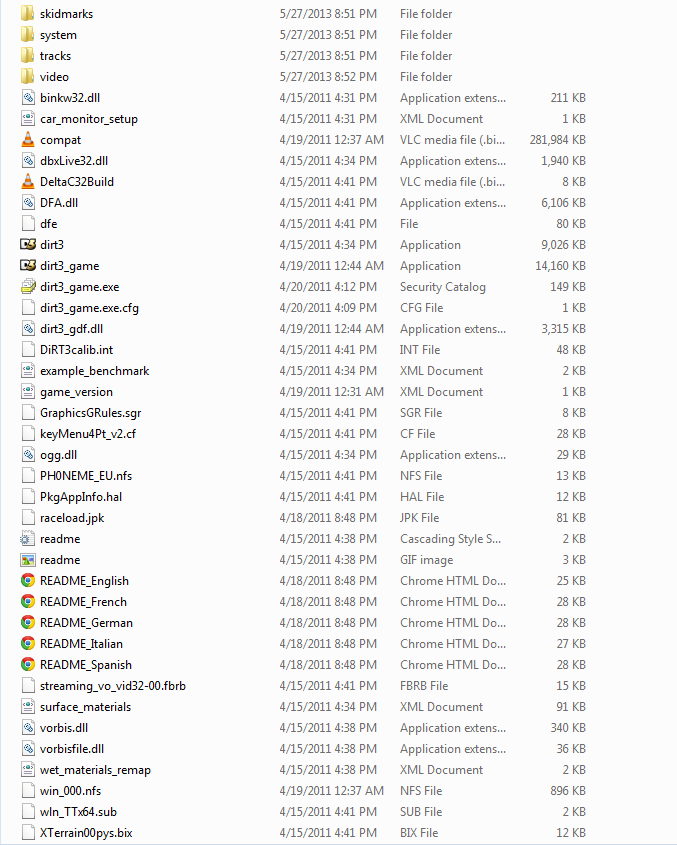The width and height of the screenshot is (677, 845).
Task: Select the dirt3 application icon
Action: (x=28, y=245)
